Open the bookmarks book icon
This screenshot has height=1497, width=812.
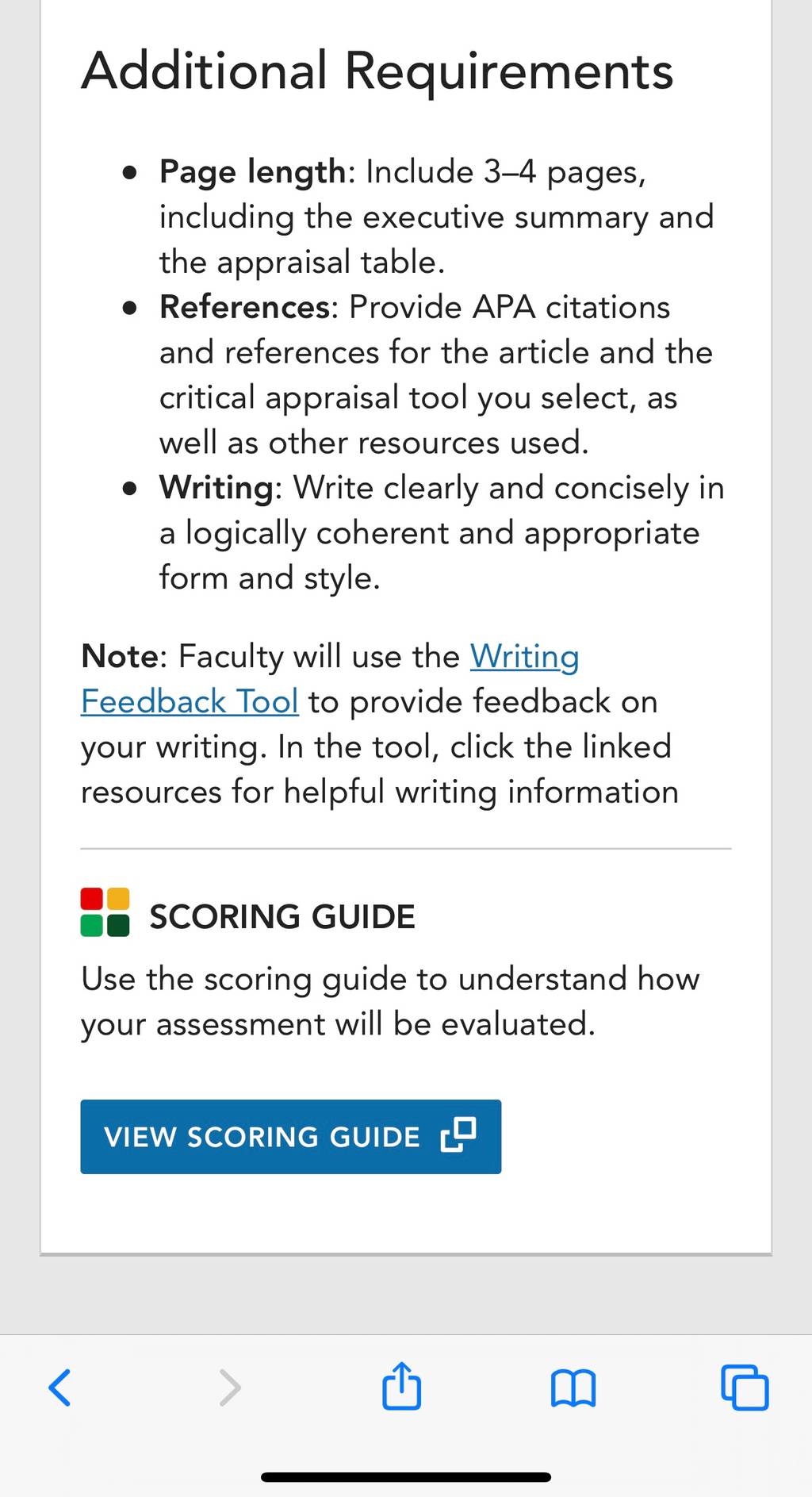pyautogui.click(x=573, y=1388)
